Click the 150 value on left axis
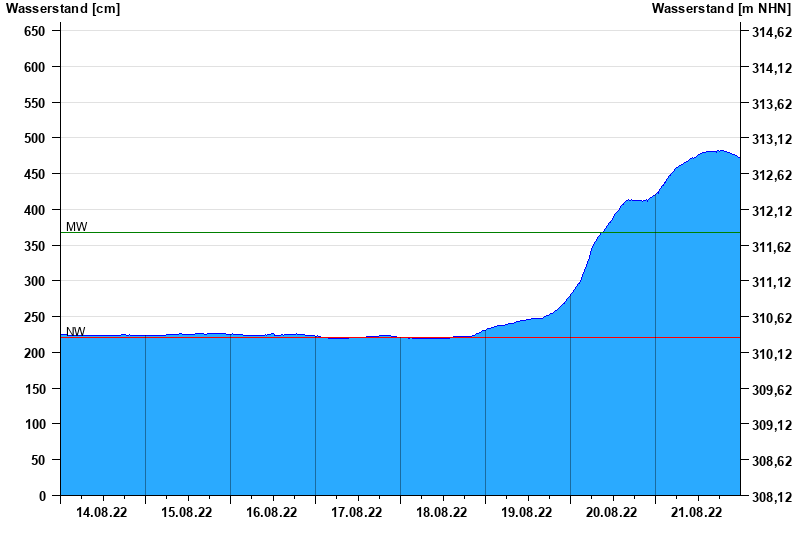Screen dimensions: 800x550 point(35,389)
